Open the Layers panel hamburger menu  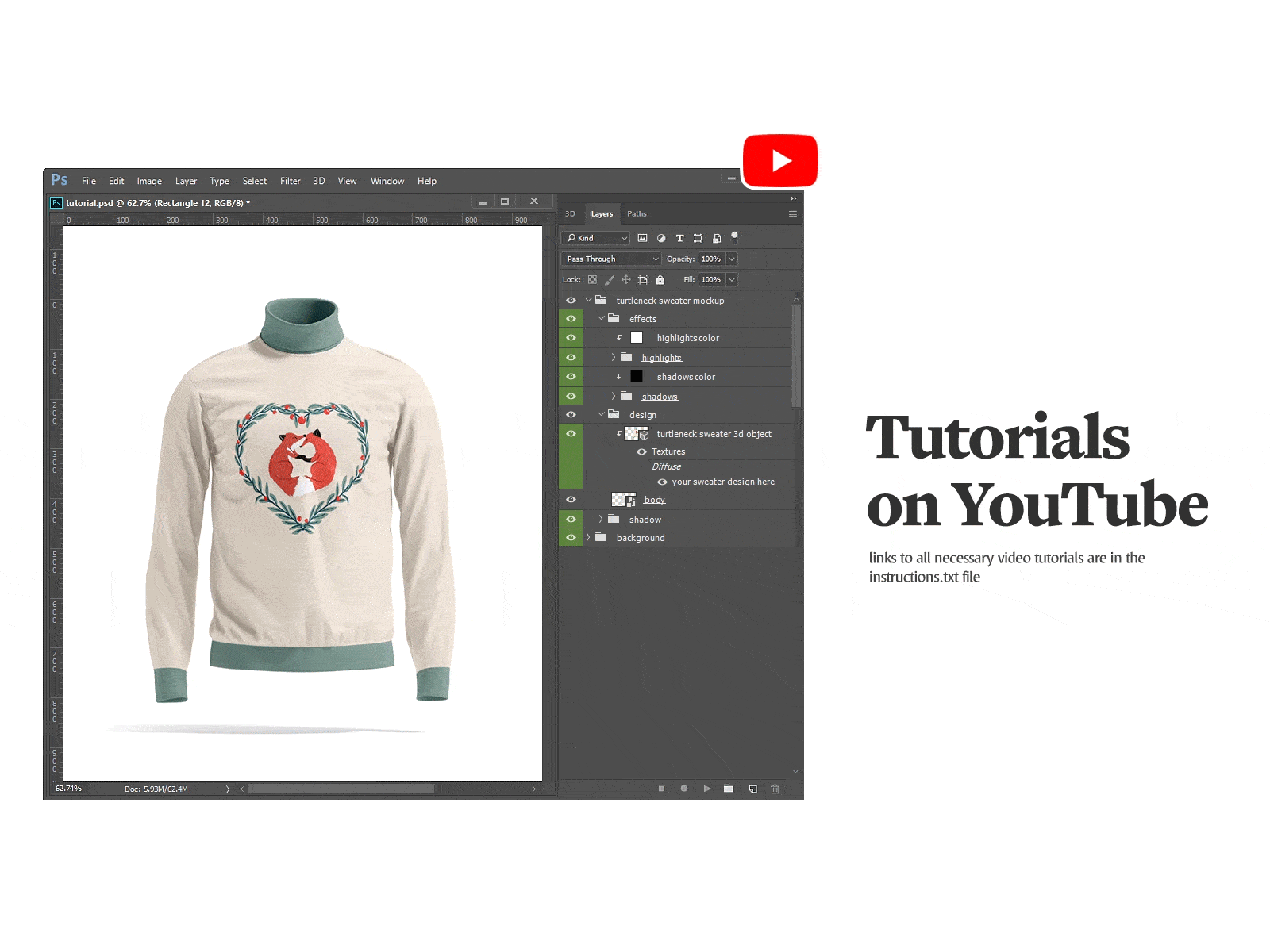point(792,214)
